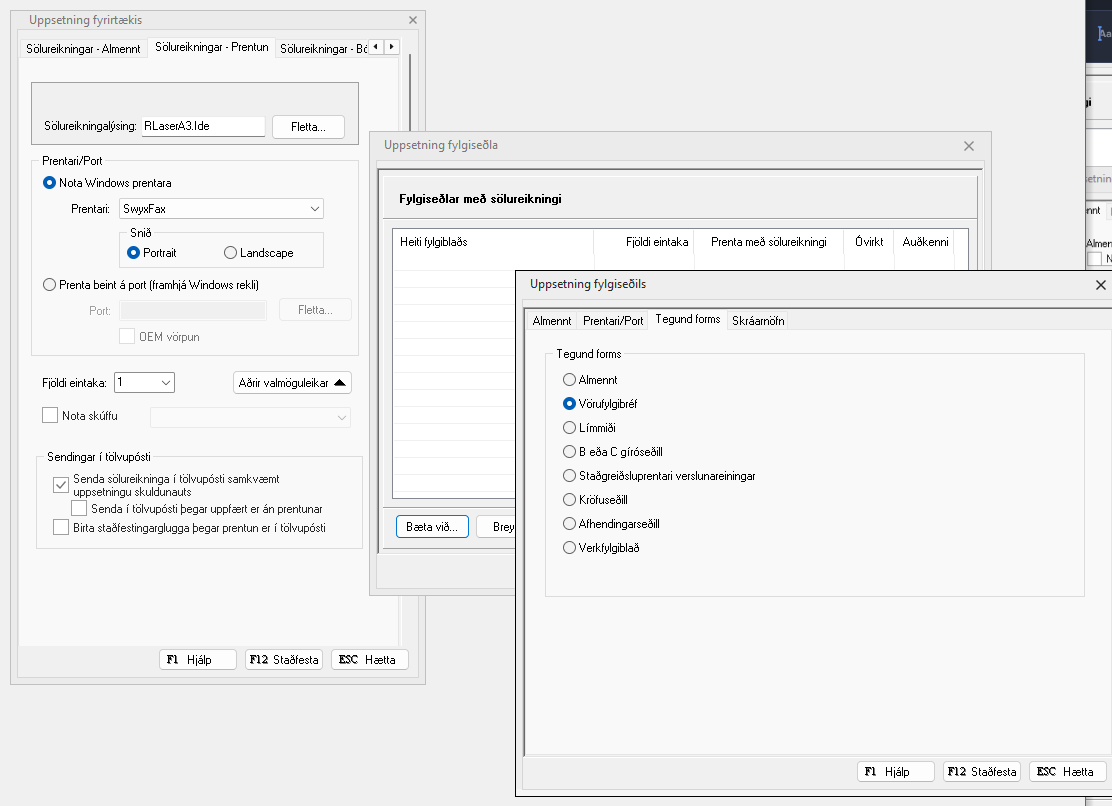Open the Skráarnöfn tab

(758, 321)
